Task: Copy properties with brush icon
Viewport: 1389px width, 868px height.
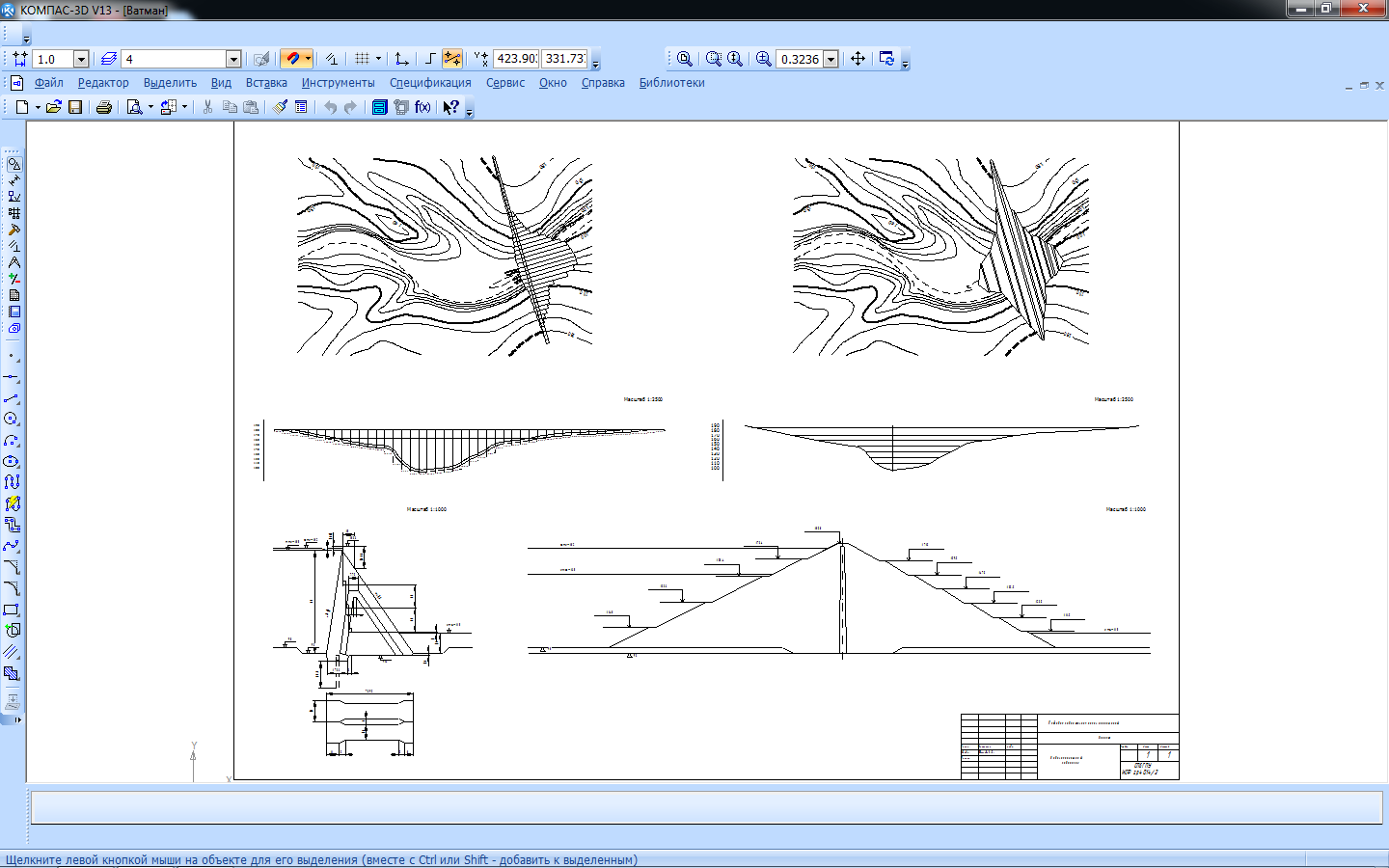Action: (x=280, y=107)
